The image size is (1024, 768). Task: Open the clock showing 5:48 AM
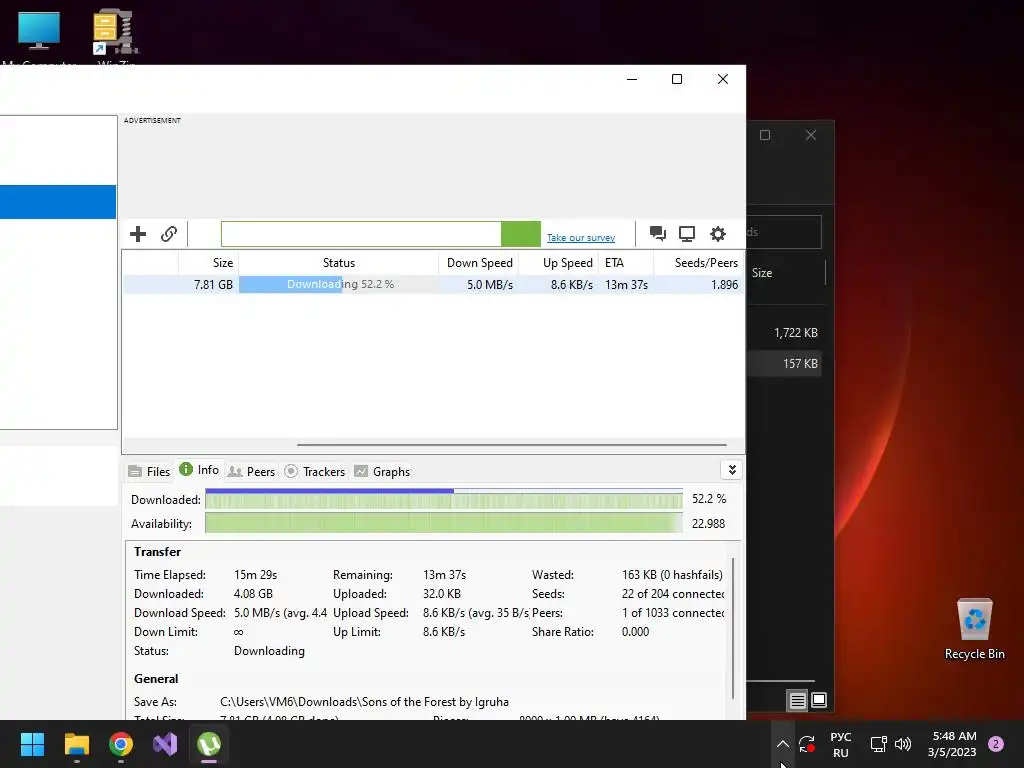(x=953, y=744)
